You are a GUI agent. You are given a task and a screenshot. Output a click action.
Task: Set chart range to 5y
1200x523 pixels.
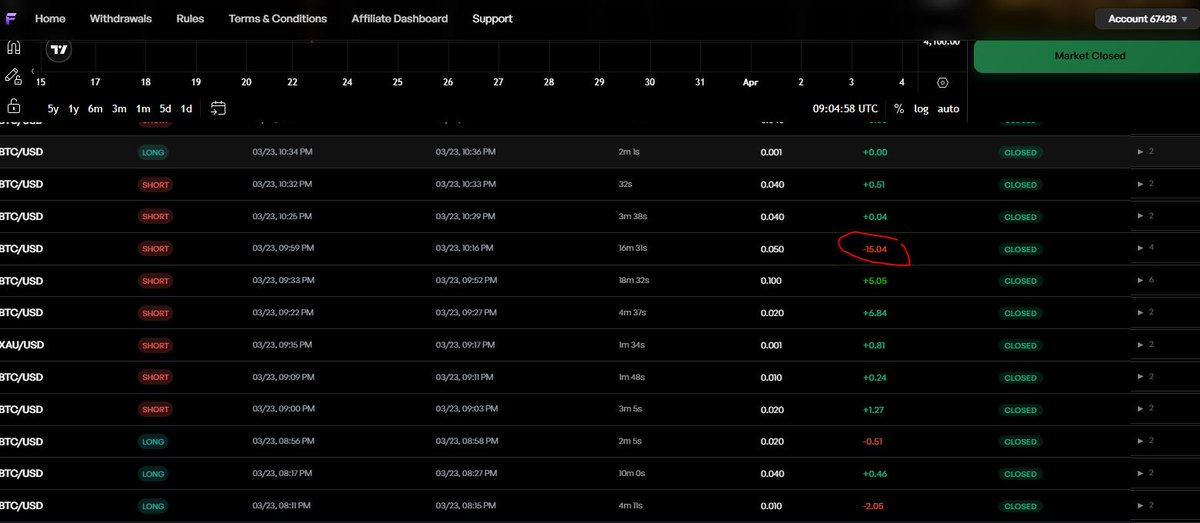point(53,108)
